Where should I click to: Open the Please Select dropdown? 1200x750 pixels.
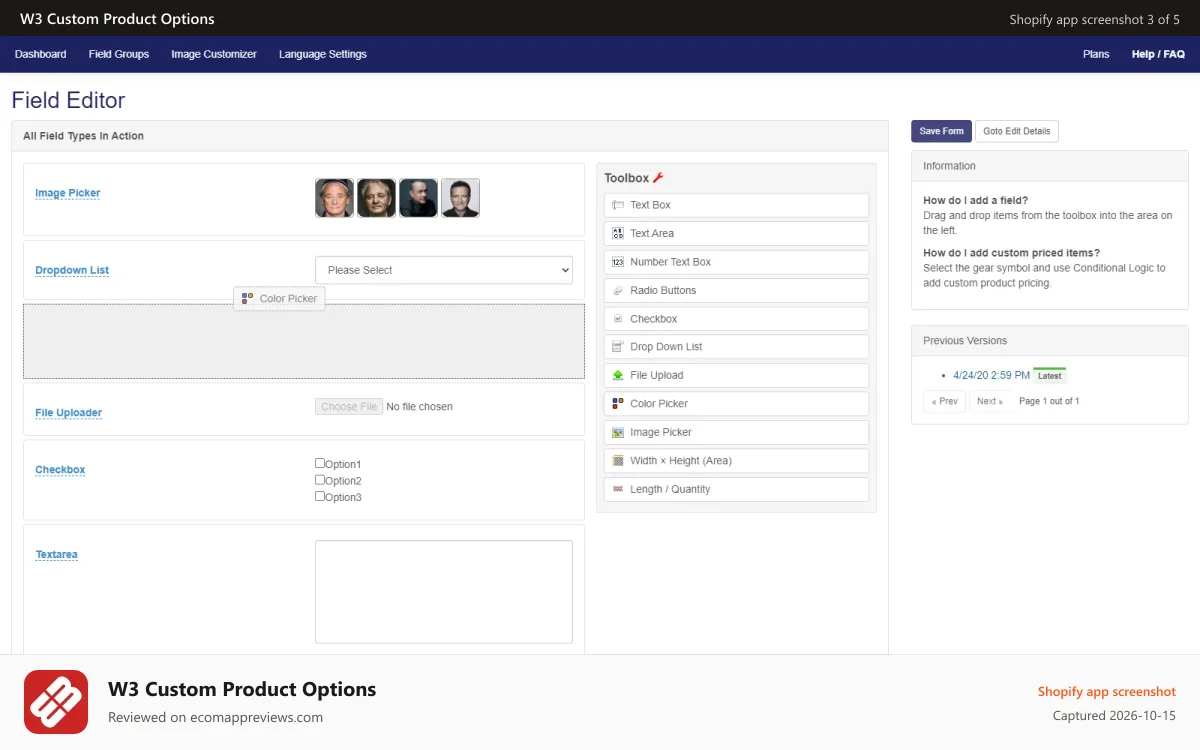444,270
